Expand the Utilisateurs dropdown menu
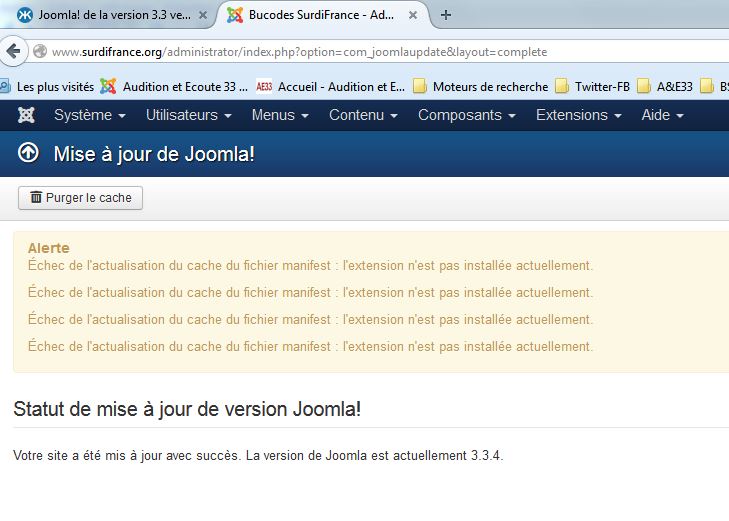This screenshot has width=729, height=521. click(188, 115)
